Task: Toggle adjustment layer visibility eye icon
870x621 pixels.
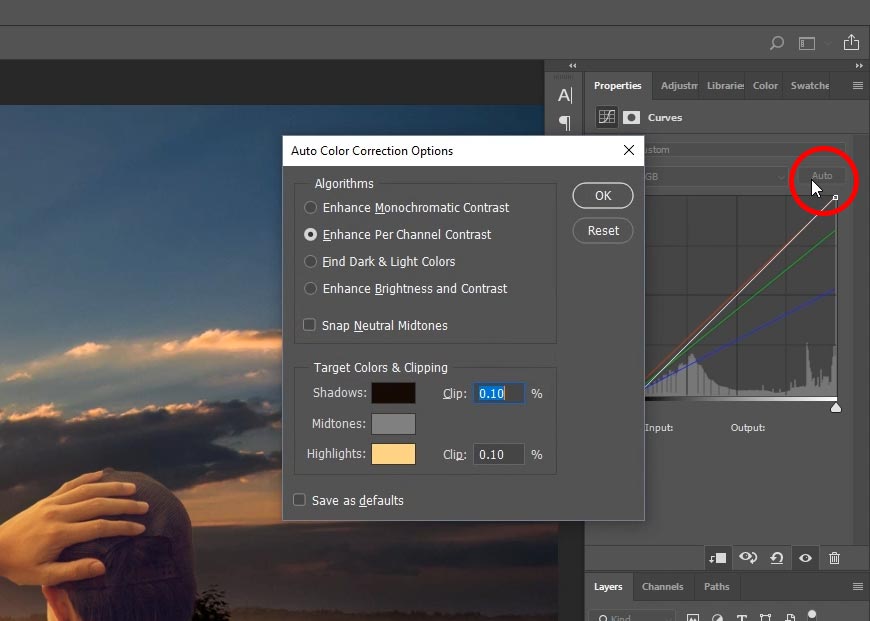Action: [x=806, y=558]
